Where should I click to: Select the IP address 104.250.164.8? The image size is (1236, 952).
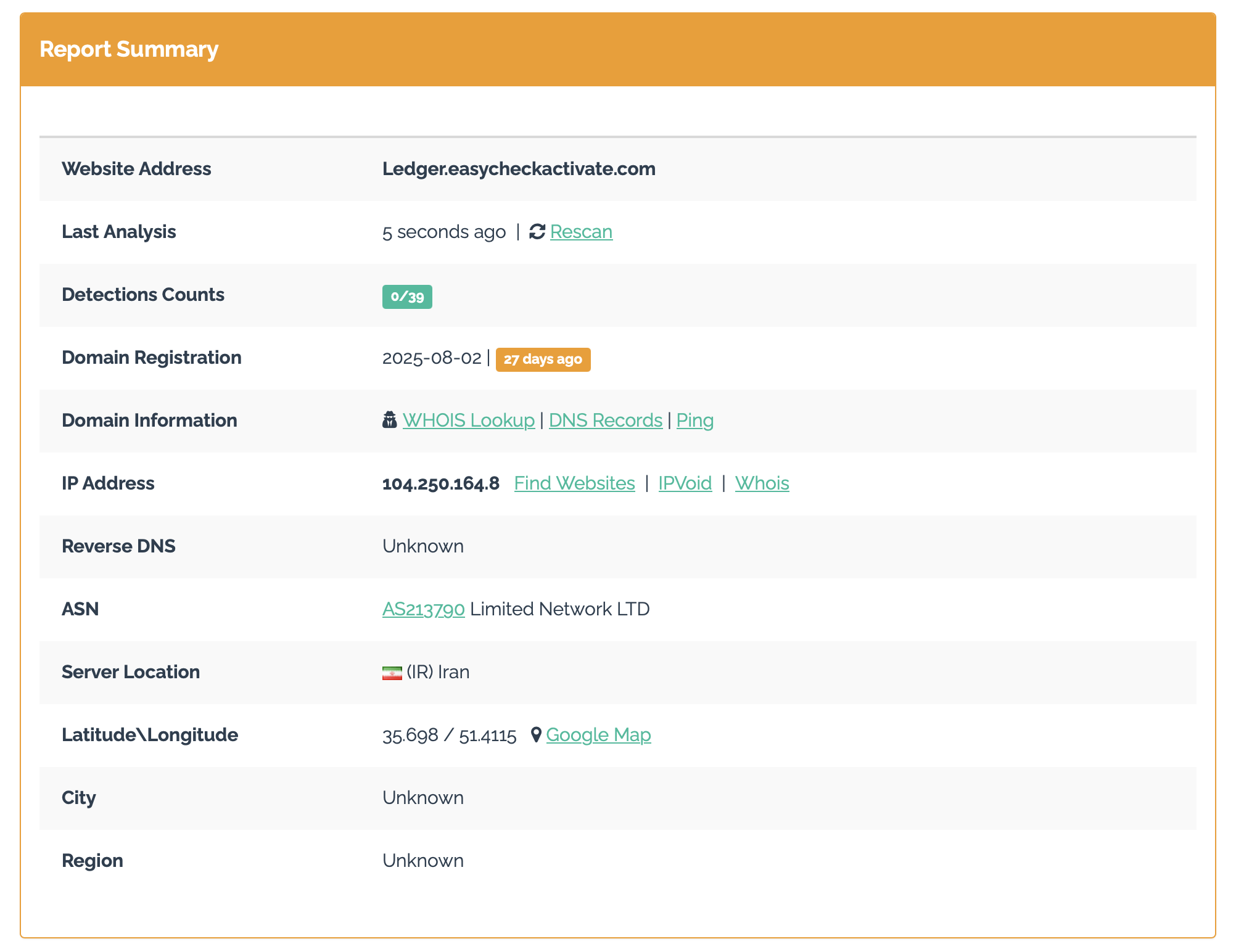click(x=441, y=483)
